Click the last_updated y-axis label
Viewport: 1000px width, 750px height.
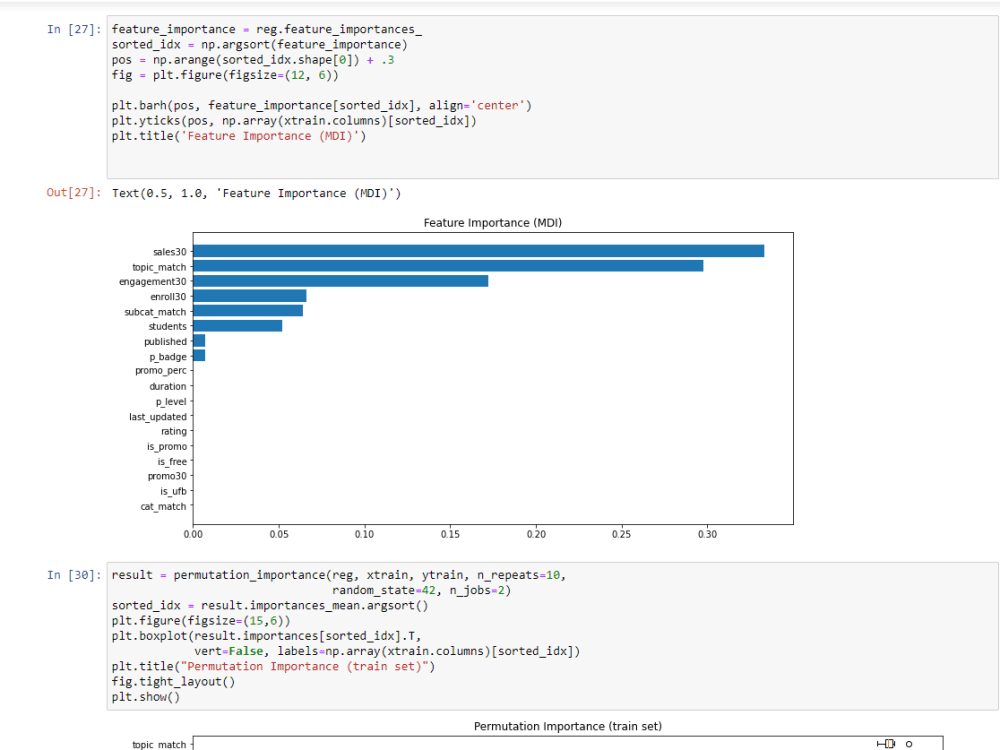pos(158,417)
